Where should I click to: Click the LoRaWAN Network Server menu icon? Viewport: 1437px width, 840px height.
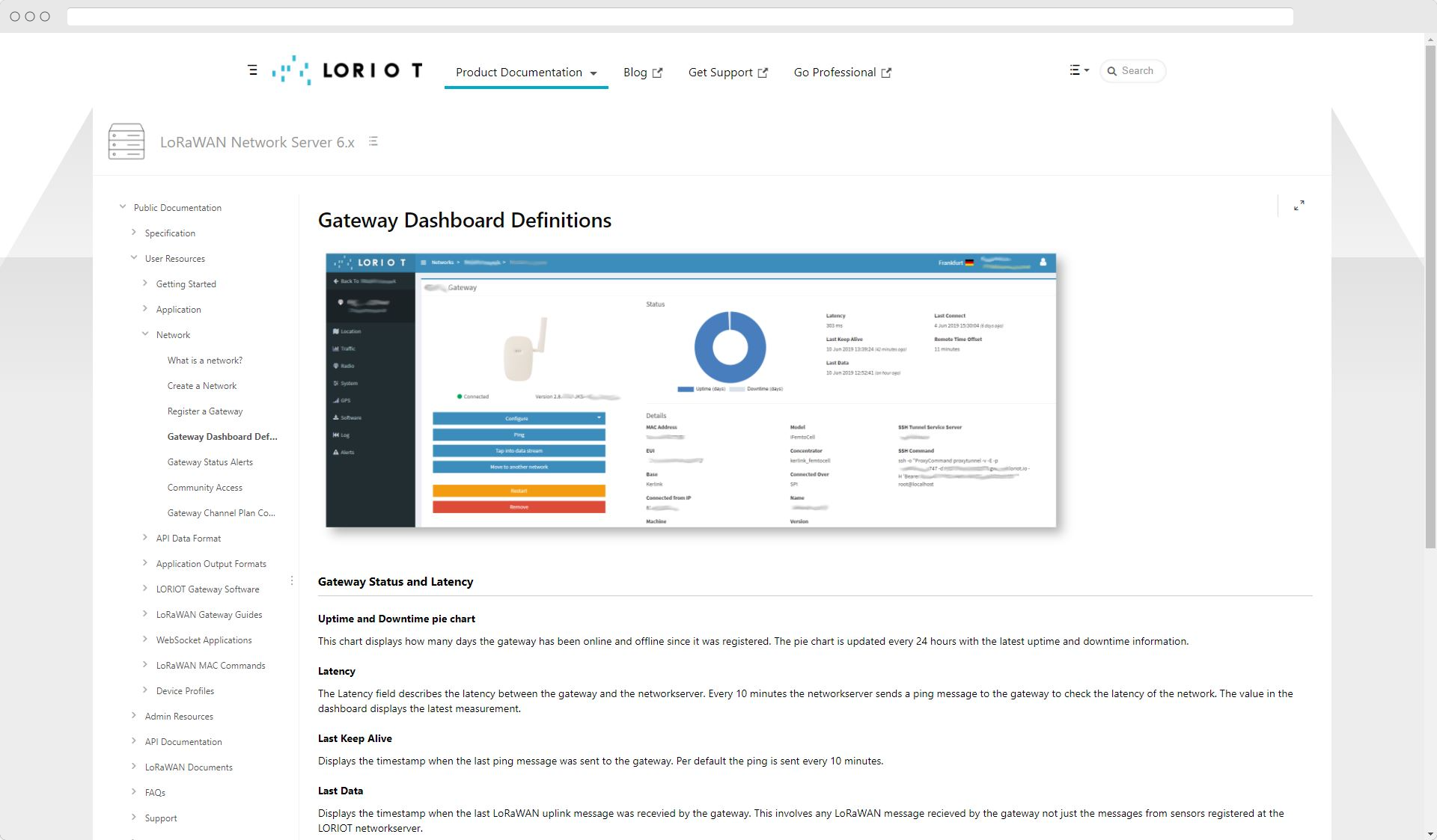click(374, 142)
